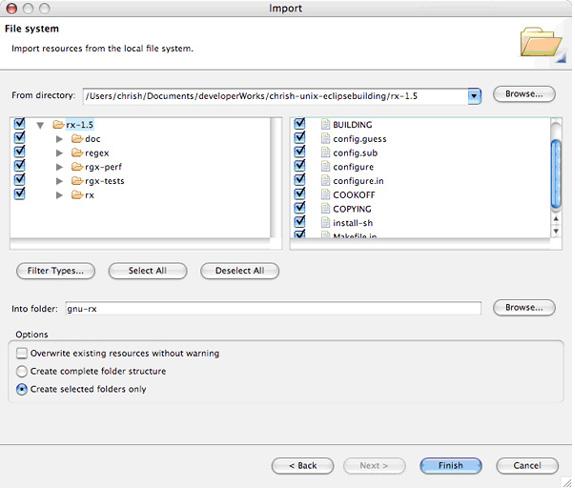The image size is (575, 490).
Task: Select the COPYING file name
Action: 352,209
